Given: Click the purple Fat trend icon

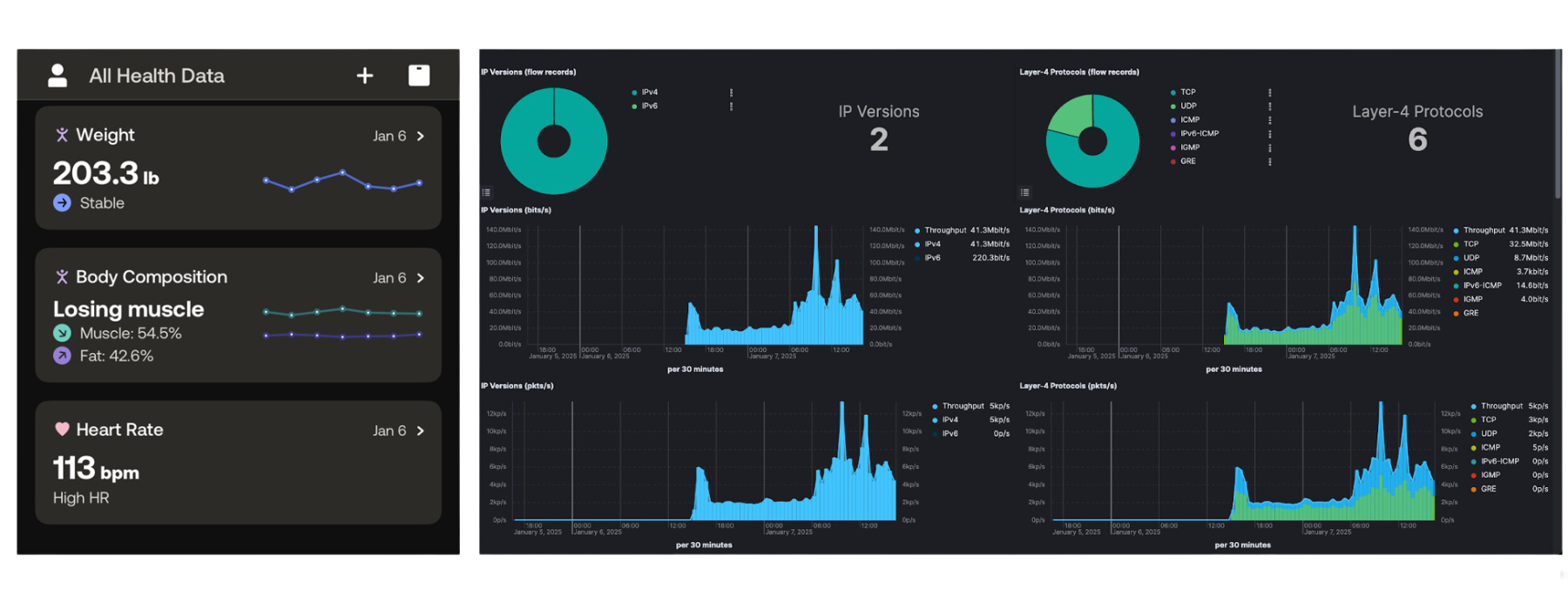Looking at the screenshot, I should [x=62, y=356].
